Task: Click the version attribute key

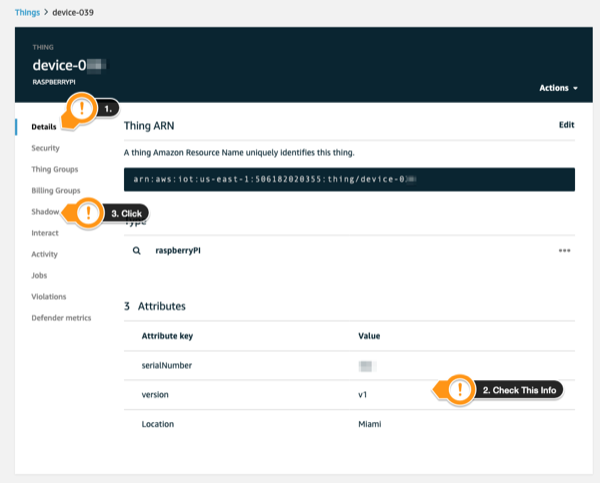Action: coord(155,395)
